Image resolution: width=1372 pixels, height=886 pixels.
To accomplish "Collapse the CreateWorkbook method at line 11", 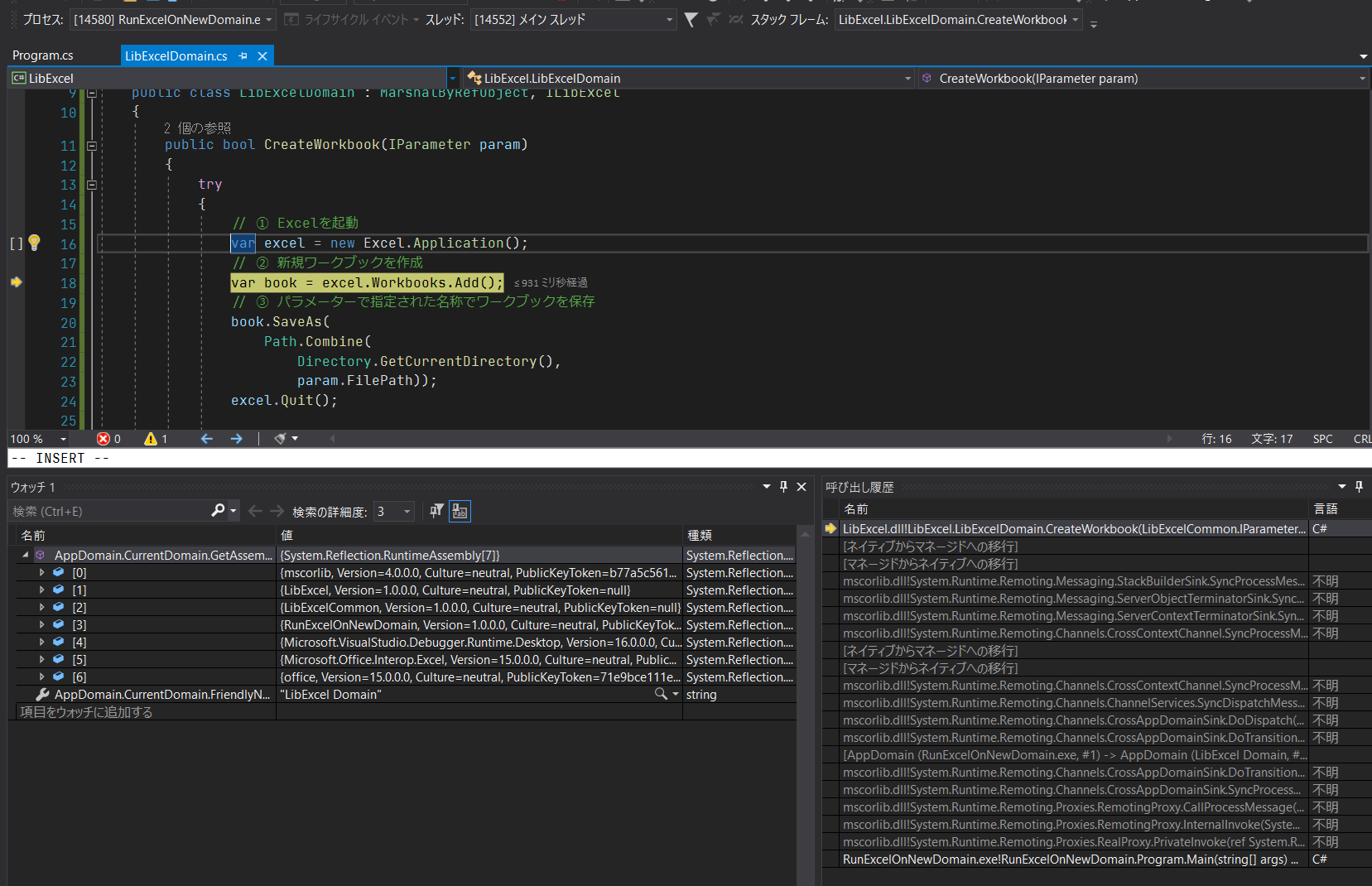I will 92,146.
